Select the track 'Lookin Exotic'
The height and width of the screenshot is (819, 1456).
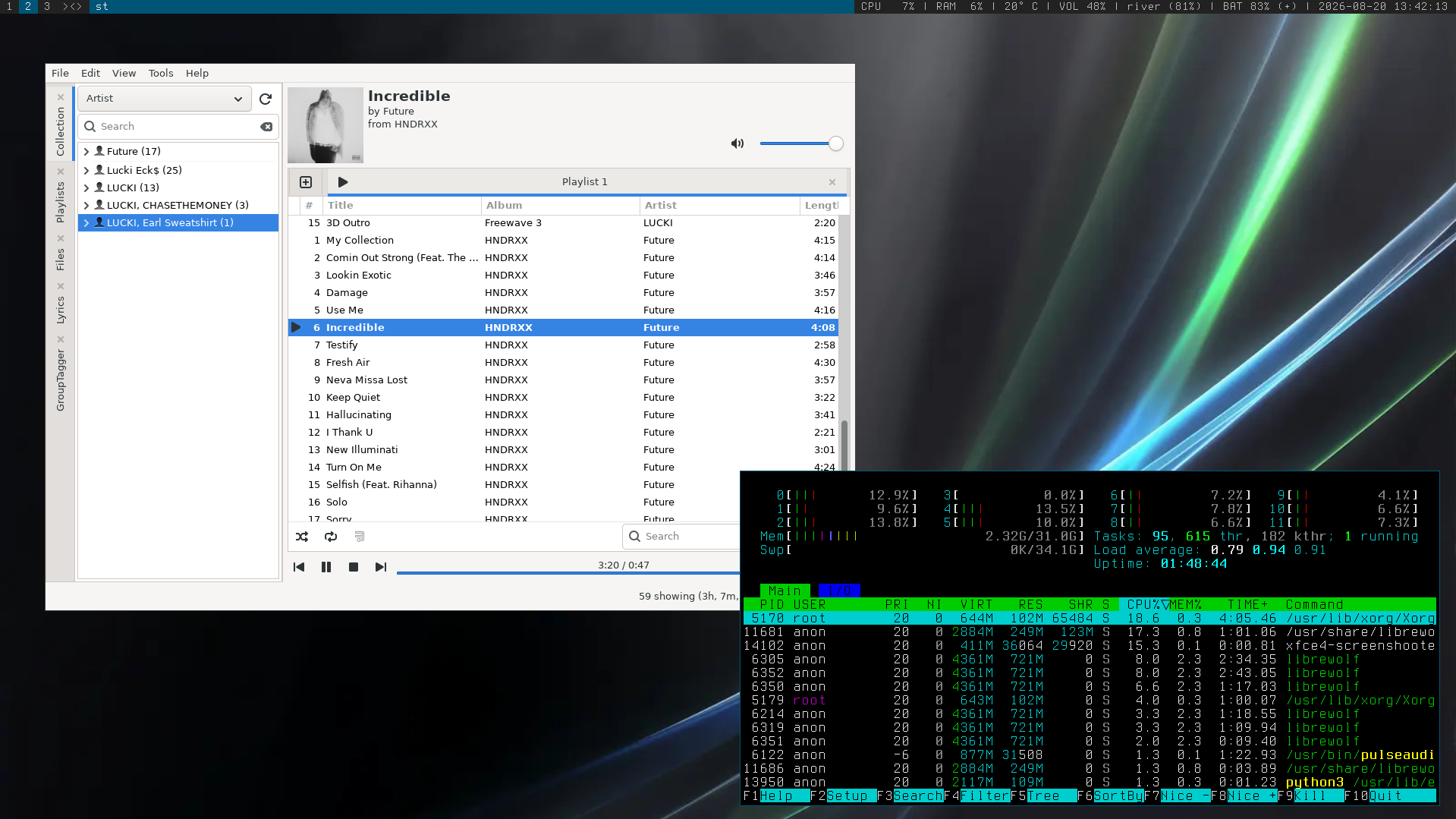coord(563,276)
